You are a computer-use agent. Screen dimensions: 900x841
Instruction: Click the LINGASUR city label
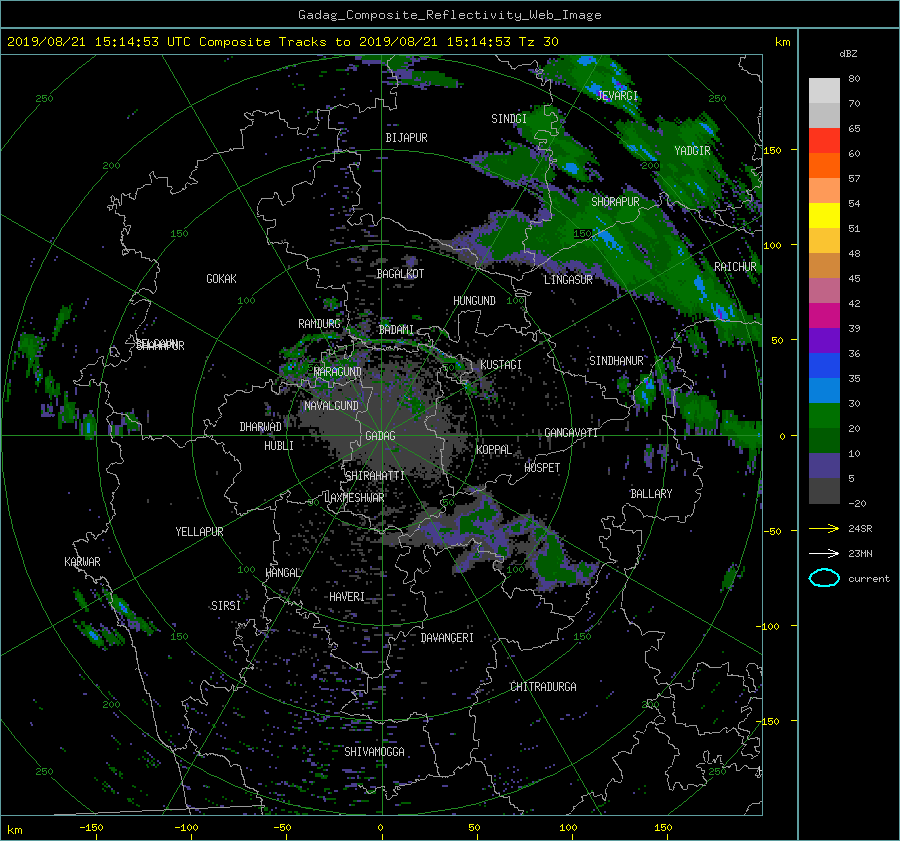[x=568, y=280]
